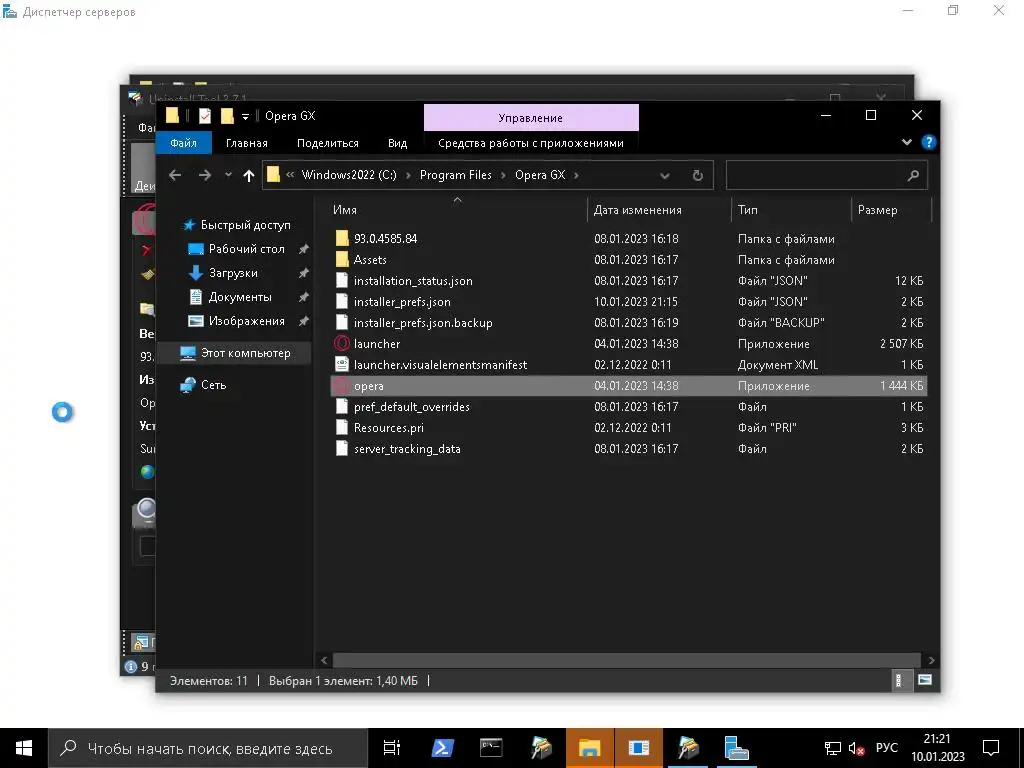Switch to large icons view in status bar

coord(925,680)
